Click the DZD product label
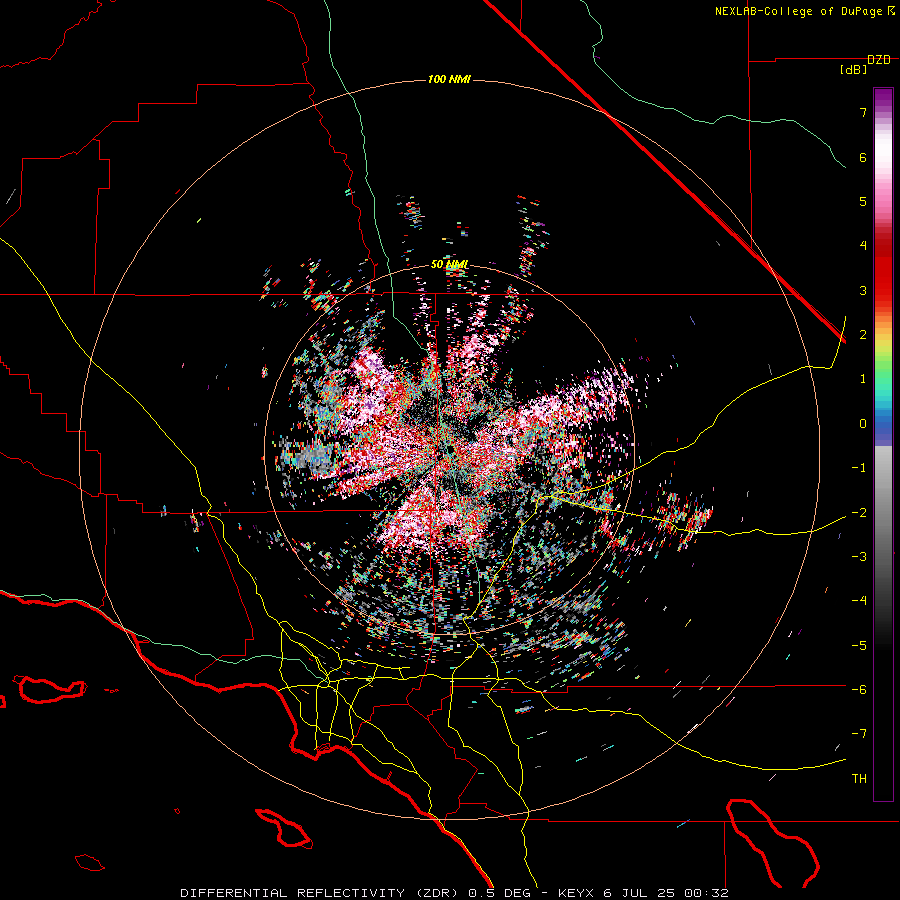The image size is (900, 900). [879, 60]
